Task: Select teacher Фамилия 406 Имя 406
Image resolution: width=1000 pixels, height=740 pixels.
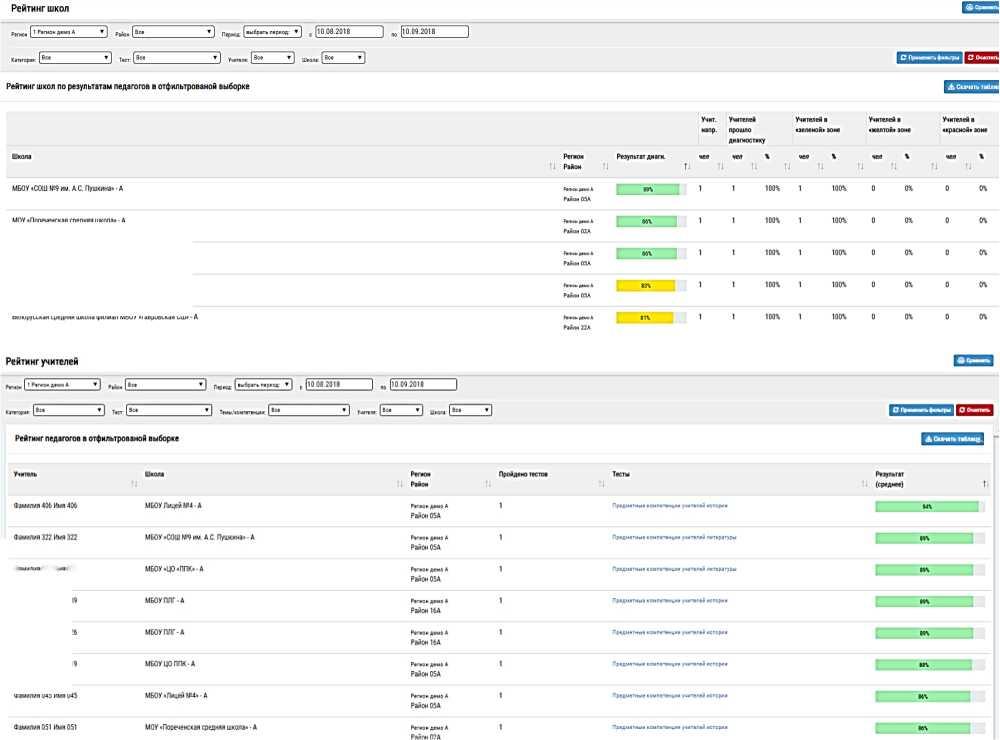Action: pos(45,506)
